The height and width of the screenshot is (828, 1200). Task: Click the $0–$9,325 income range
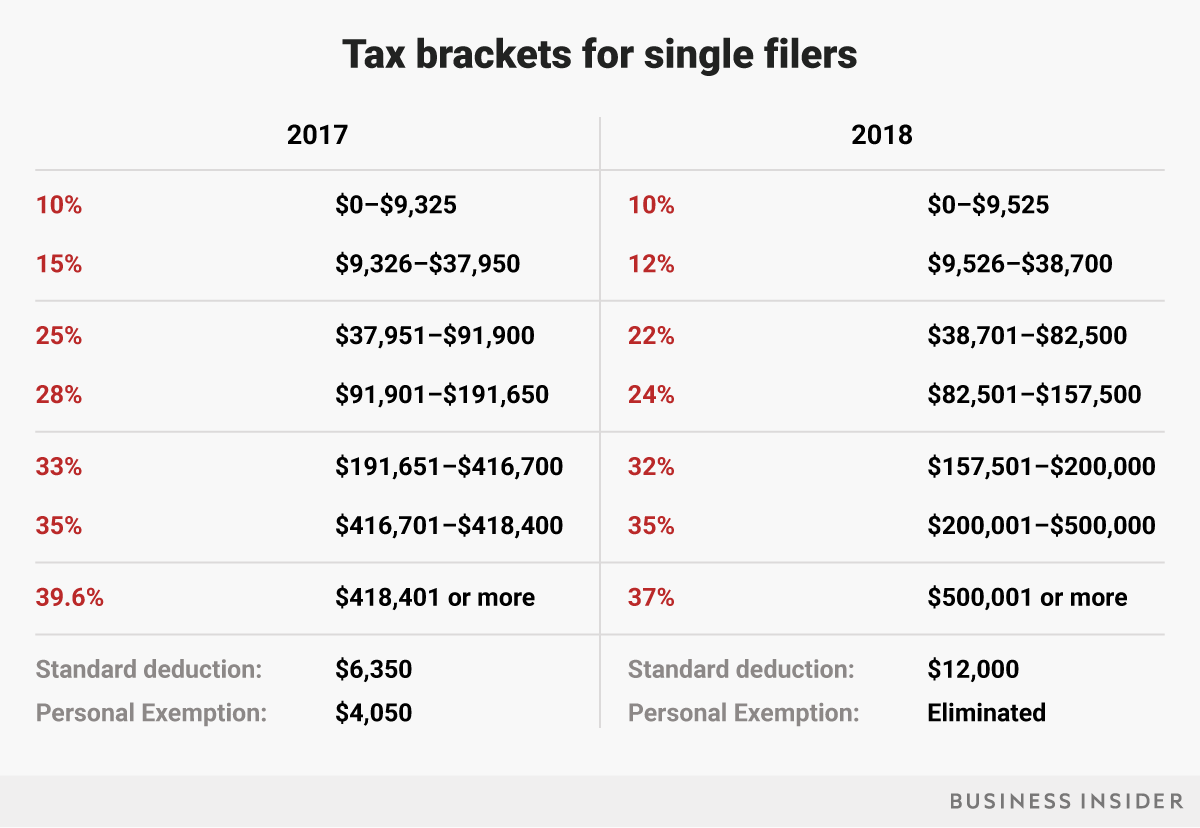coord(396,205)
